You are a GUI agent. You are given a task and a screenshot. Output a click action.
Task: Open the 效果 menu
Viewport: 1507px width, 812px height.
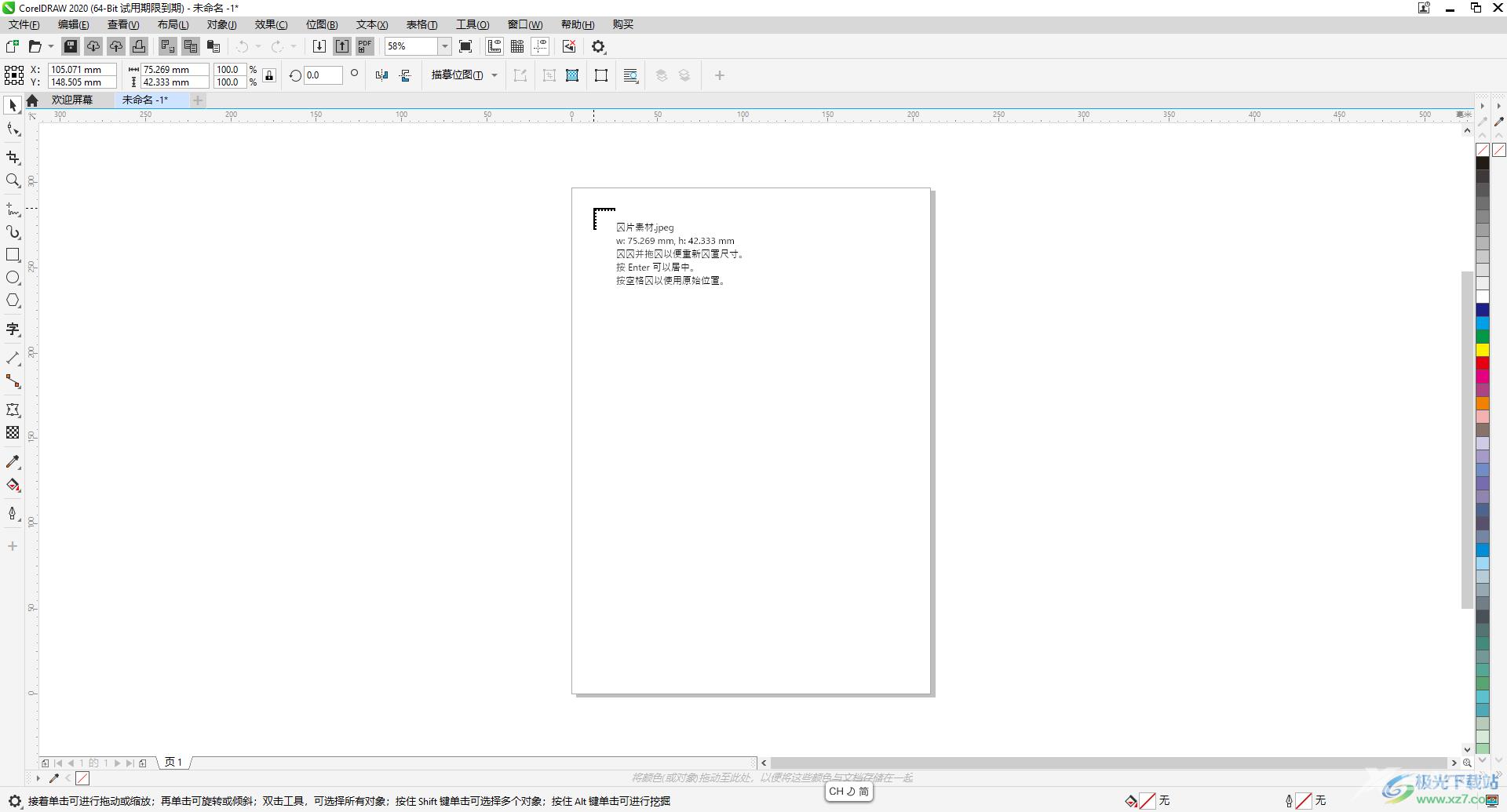coord(272,24)
